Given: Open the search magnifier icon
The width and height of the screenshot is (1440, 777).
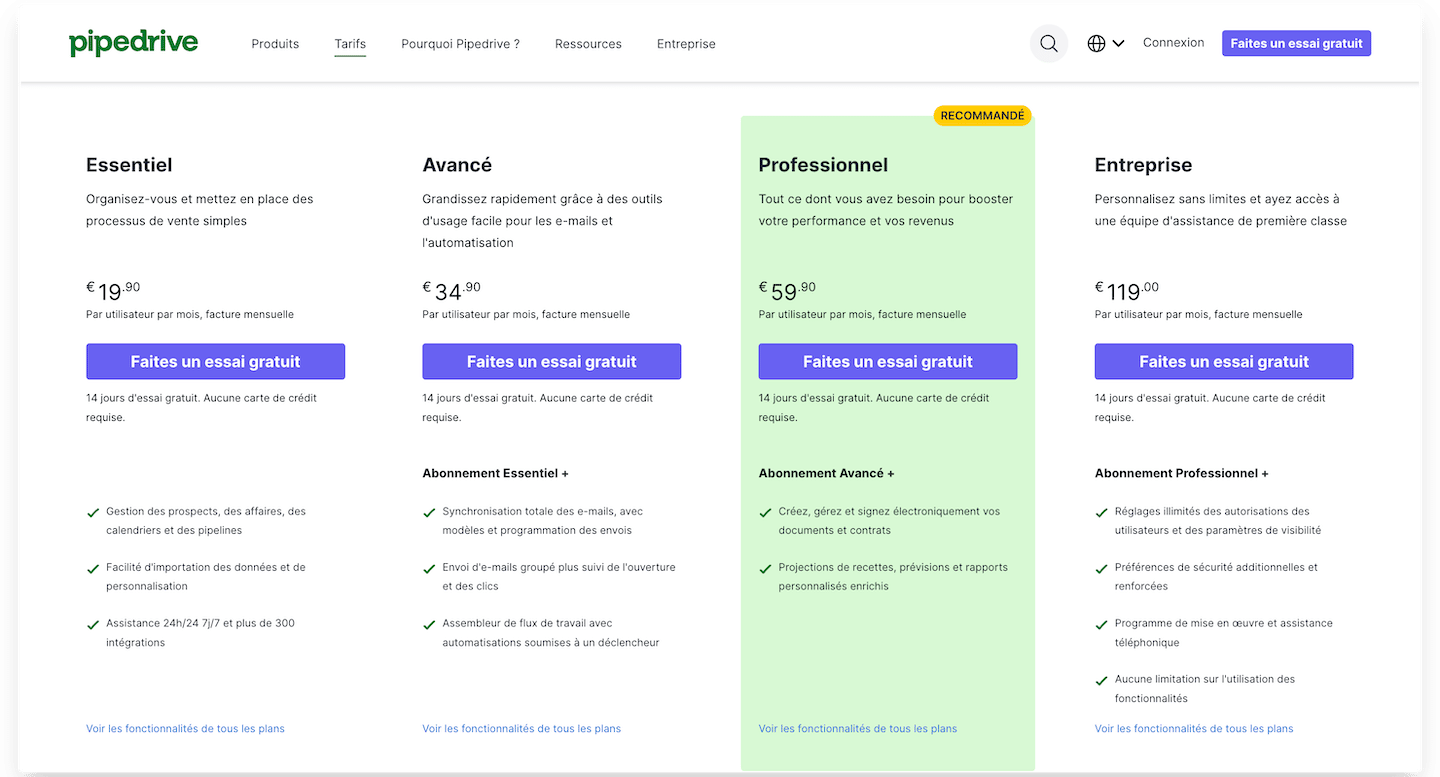Looking at the screenshot, I should point(1049,43).
